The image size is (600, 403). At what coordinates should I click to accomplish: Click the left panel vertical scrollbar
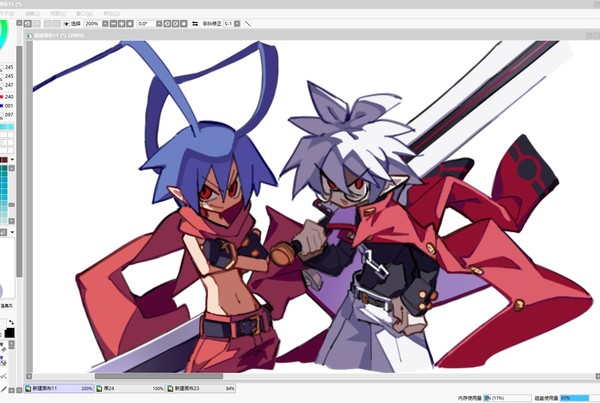click(19, 161)
